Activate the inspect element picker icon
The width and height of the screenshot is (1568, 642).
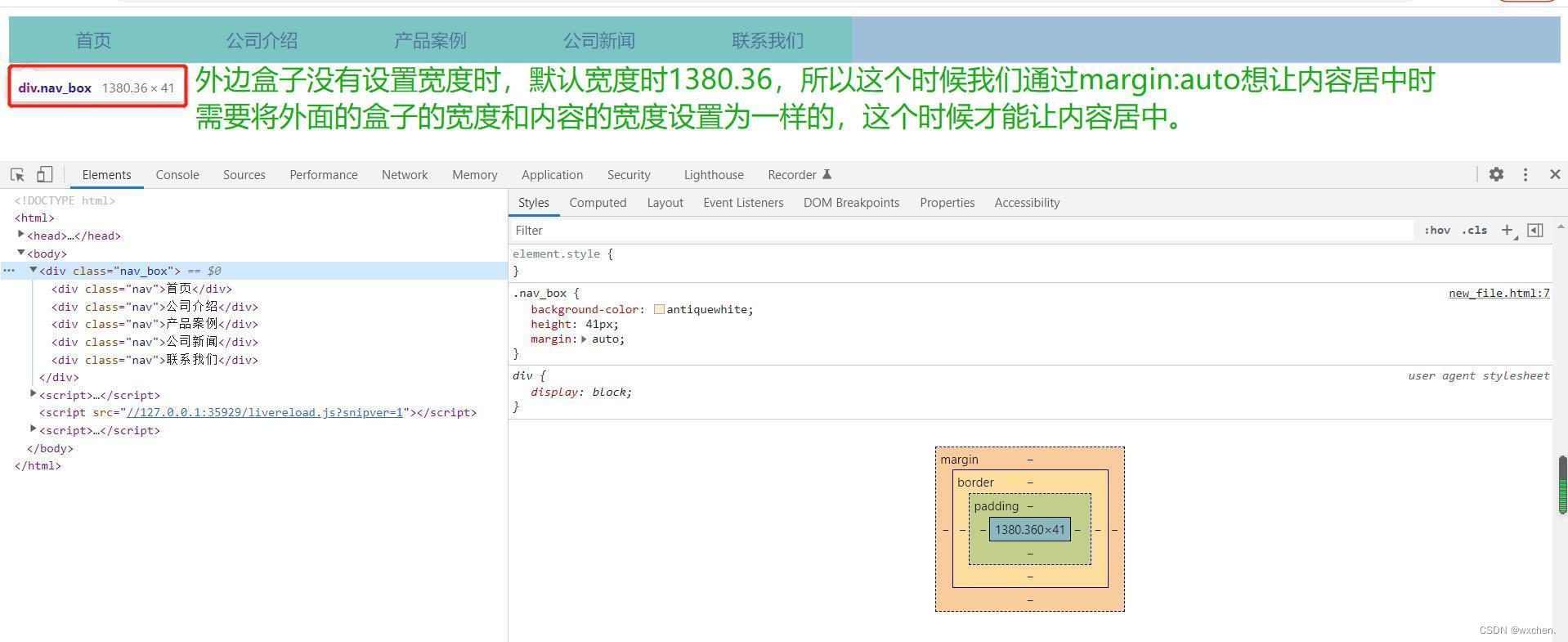(17, 174)
